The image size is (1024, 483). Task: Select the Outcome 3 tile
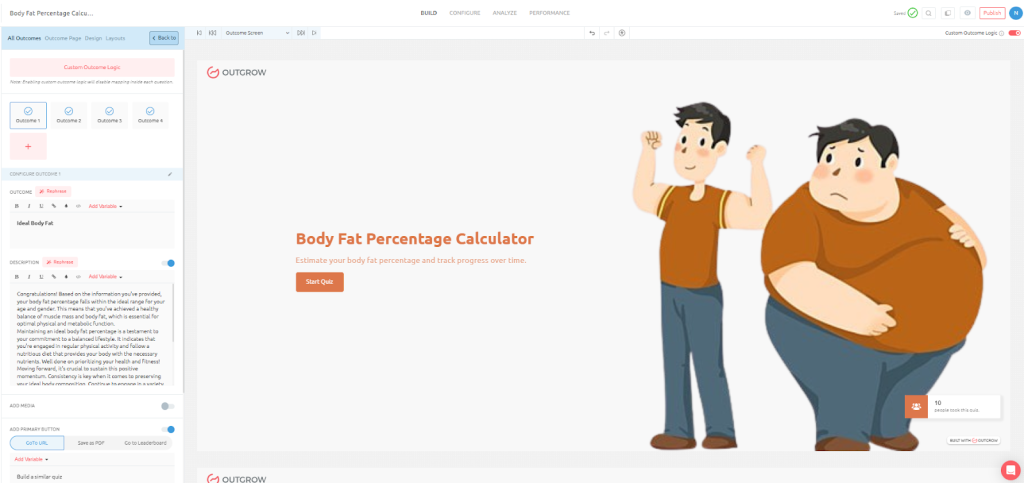tap(109, 115)
